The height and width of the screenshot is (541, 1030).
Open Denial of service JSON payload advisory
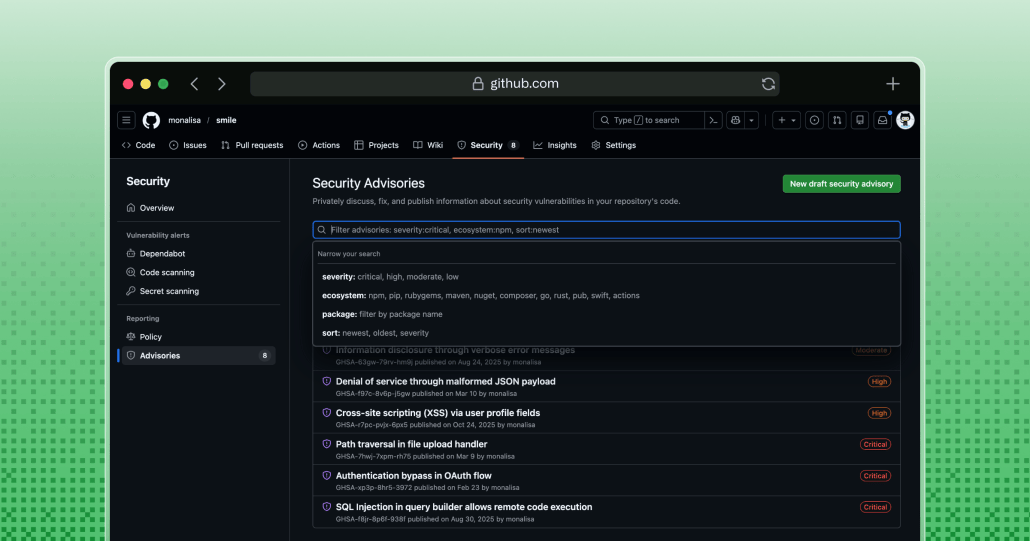[x=445, y=381]
